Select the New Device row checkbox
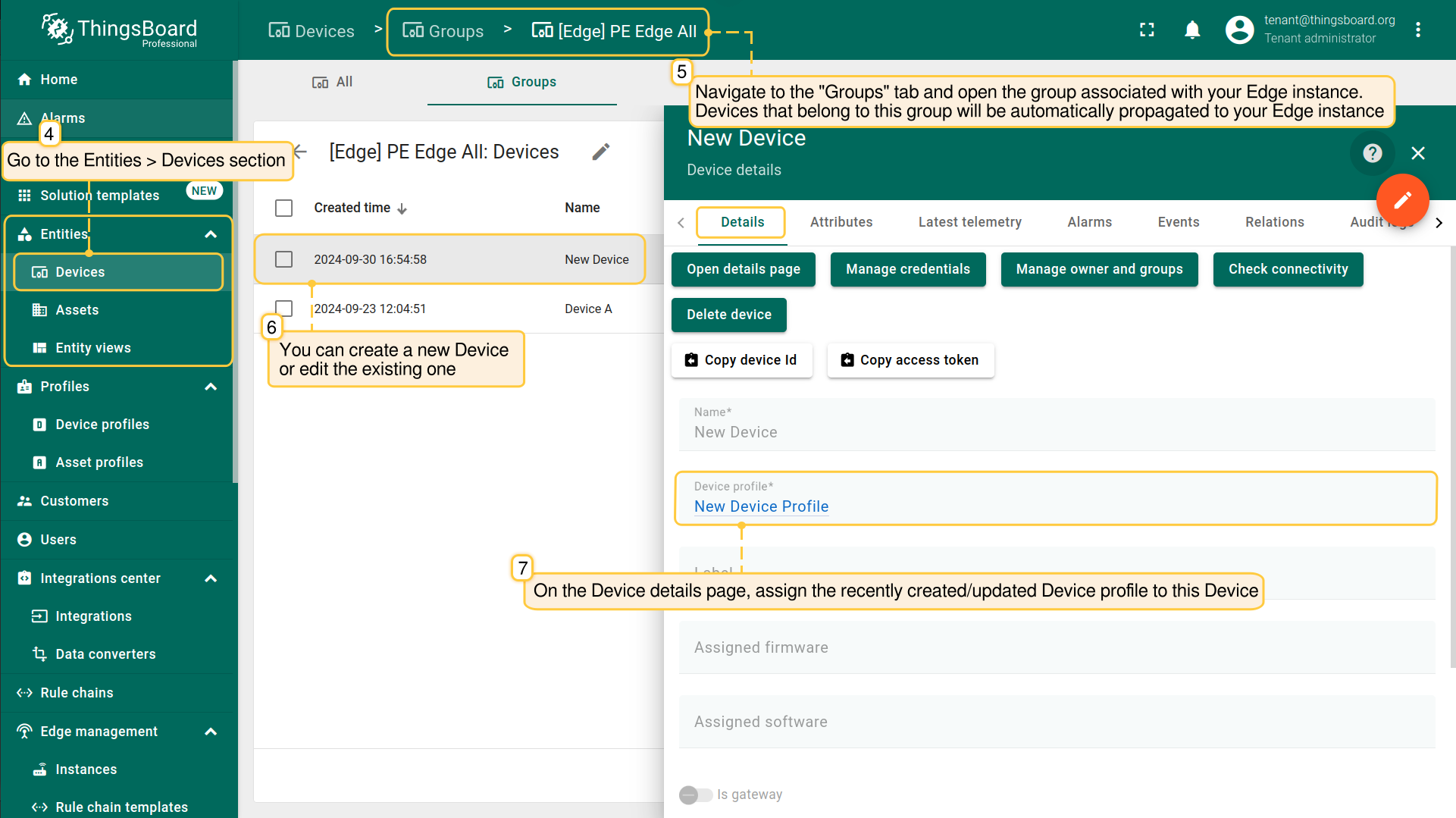 [x=284, y=259]
